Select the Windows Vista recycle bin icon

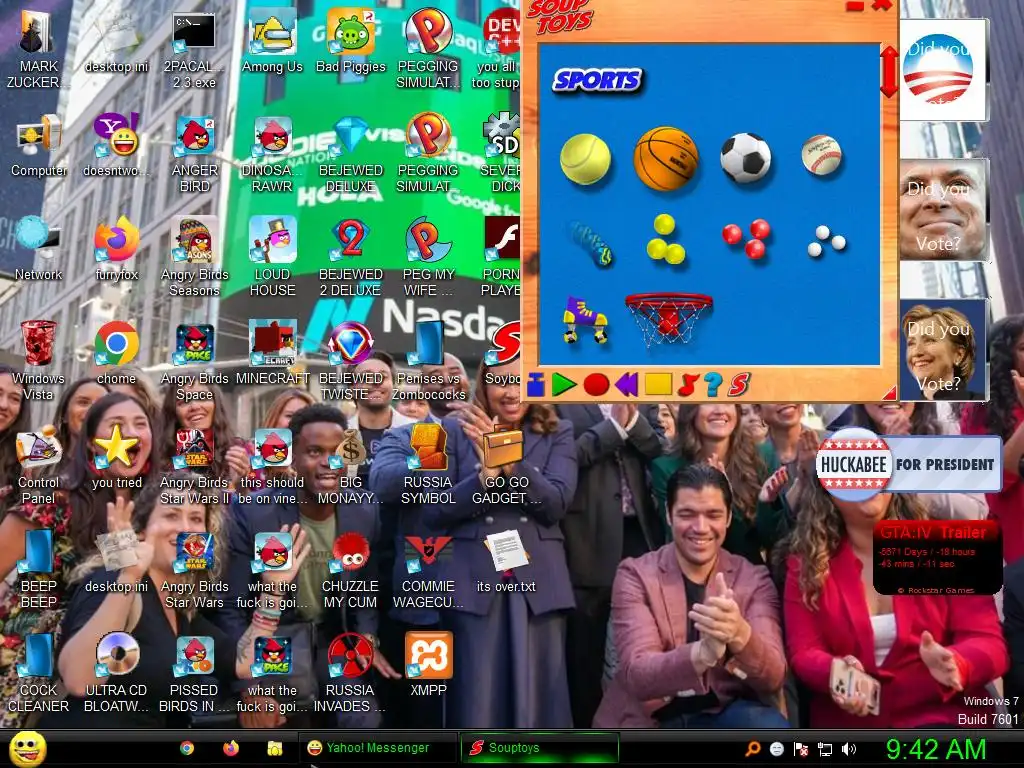click(39, 361)
